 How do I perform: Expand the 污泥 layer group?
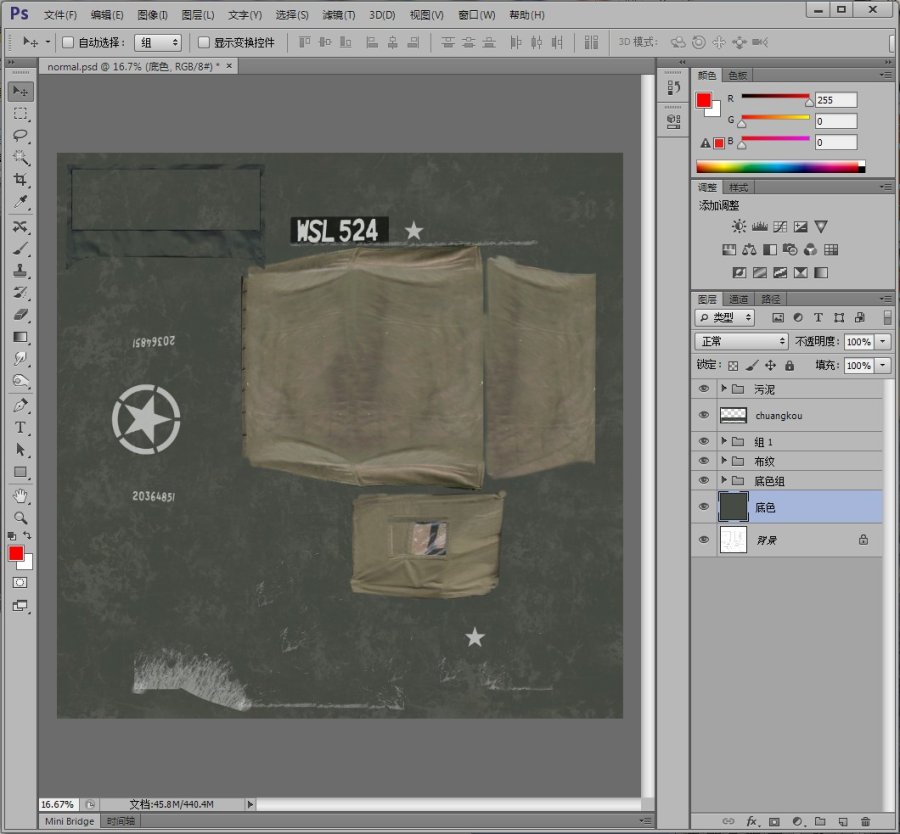[724, 388]
